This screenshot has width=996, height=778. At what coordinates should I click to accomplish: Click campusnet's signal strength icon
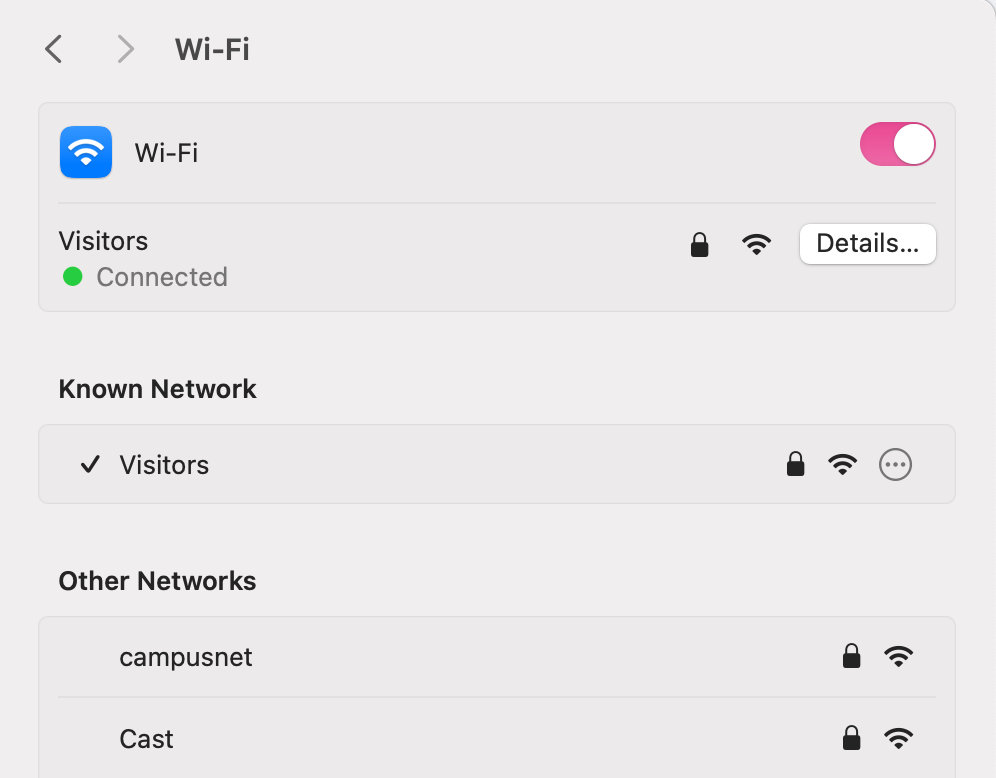click(898, 656)
